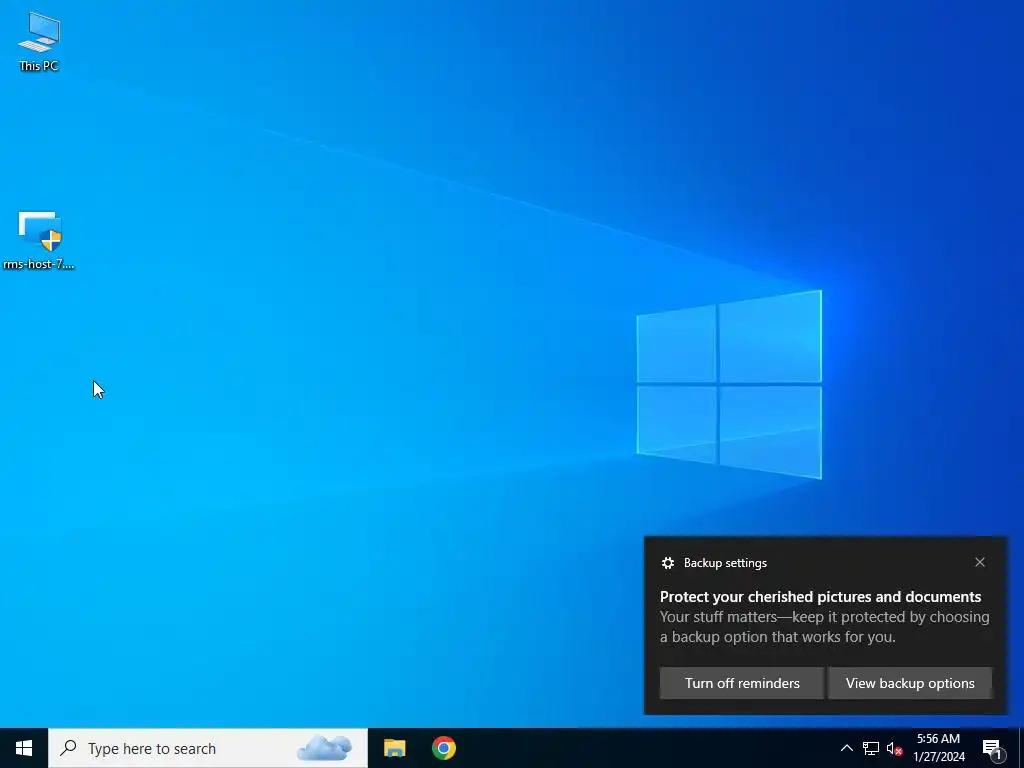
Task: Click Turn off reminders button
Action: [x=742, y=683]
